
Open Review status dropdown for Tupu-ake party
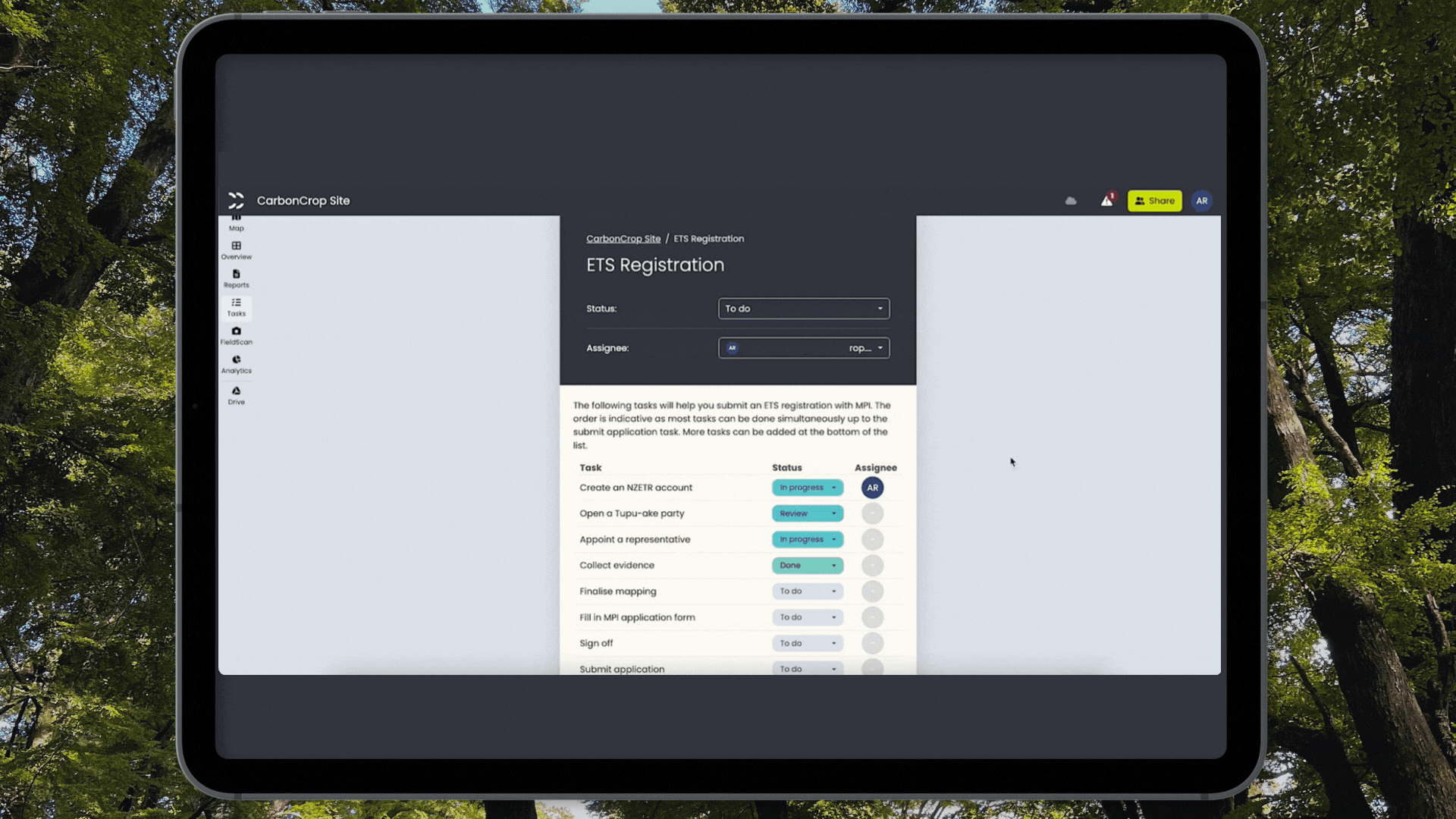click(808, 513)
